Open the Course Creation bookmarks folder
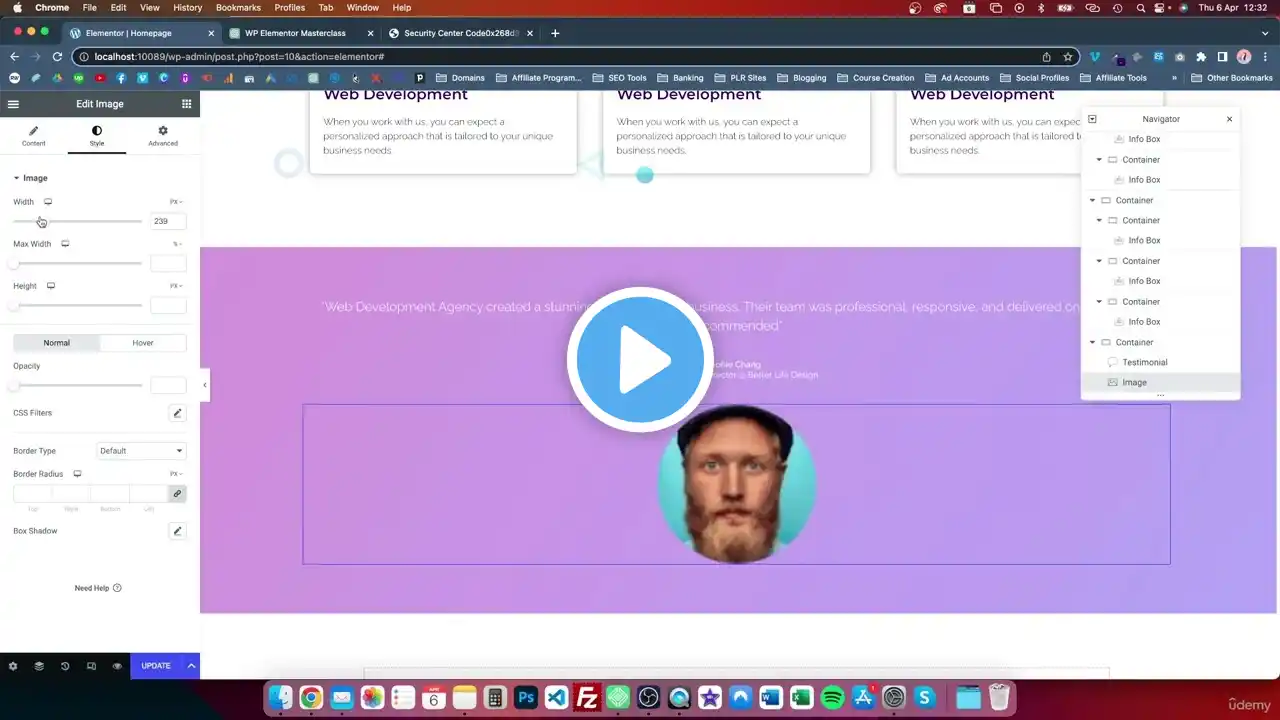Screen dimensions: 1280x720 pyautogui.click(x=876, y=78)
